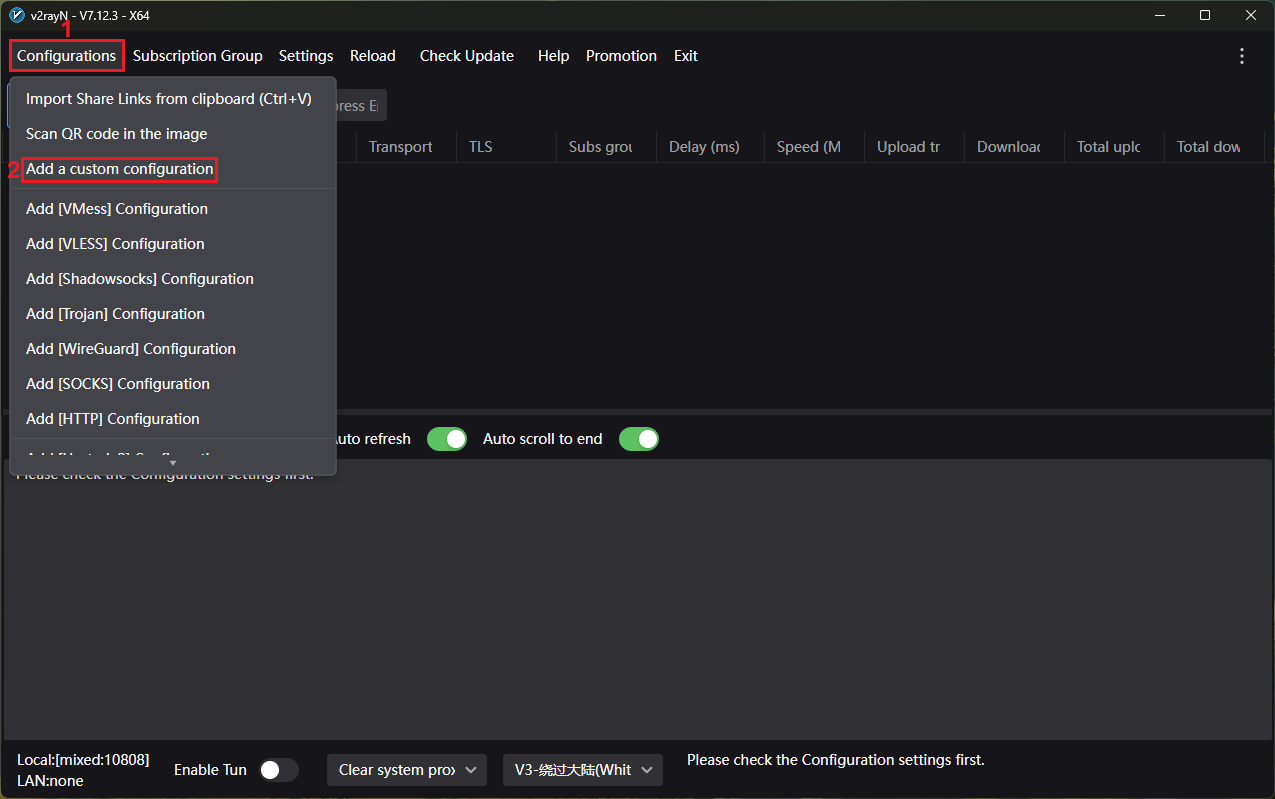1275x799 pixels.
Task: Click the v2rayN app logo icon
Action: click(x=16, y=15)
